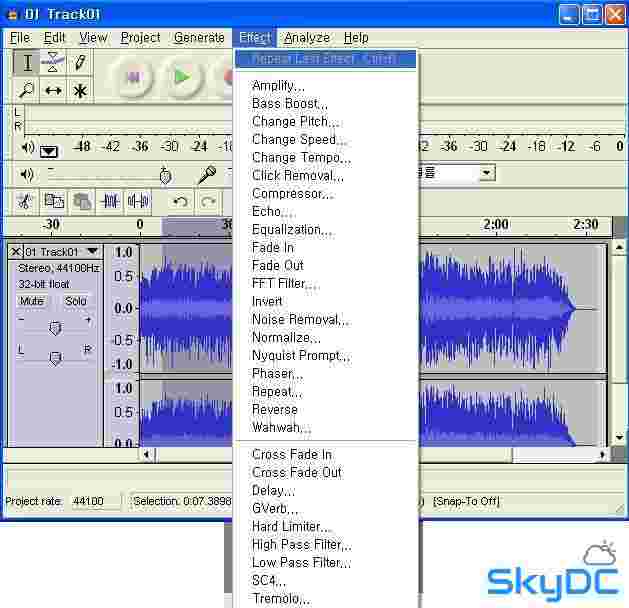This screenshot has height=608, width=629.
Task: Open the Edit menu
Action: (x=54, y=38)
